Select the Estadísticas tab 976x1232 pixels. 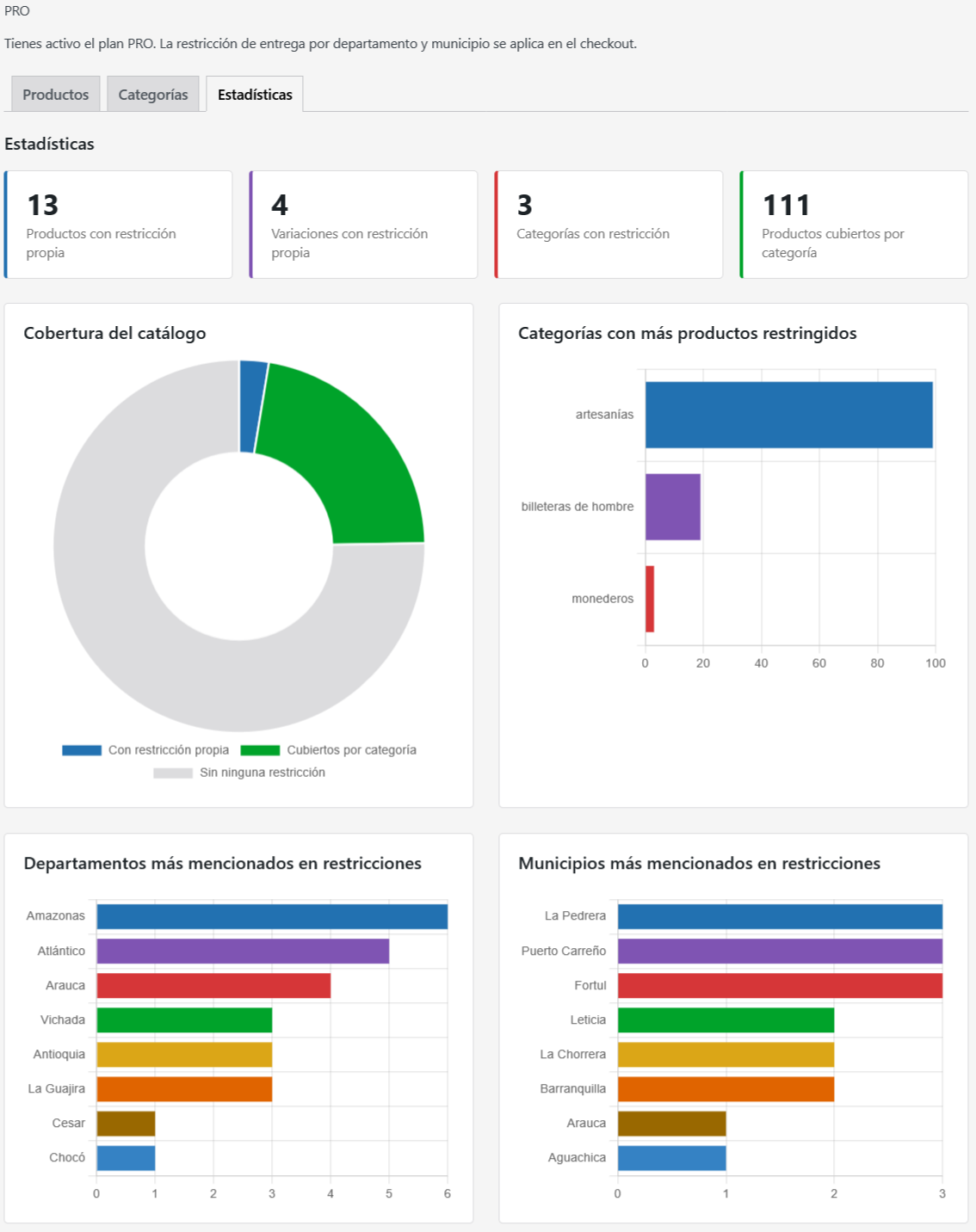255,94
